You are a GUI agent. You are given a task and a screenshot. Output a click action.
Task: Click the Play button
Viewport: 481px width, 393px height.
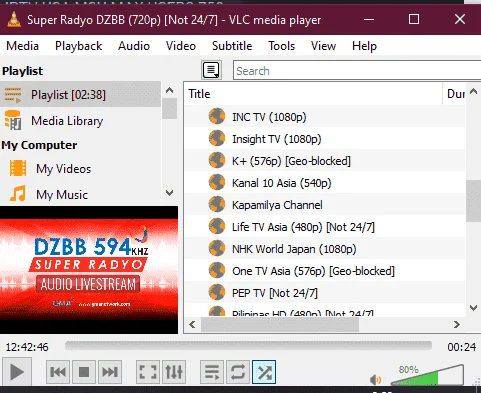tap(17, 372)
